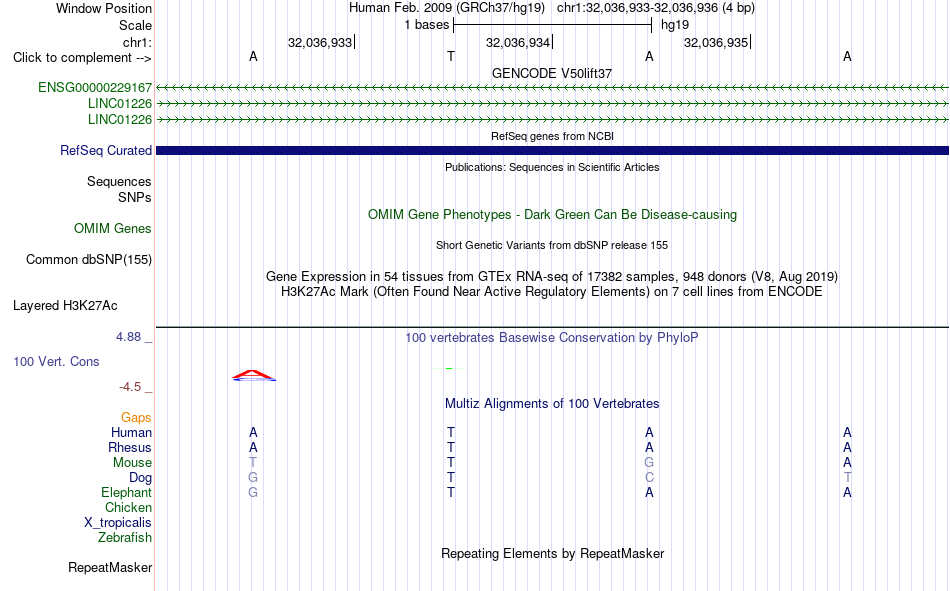Click the Dog alignment row label

click(140, 478)
